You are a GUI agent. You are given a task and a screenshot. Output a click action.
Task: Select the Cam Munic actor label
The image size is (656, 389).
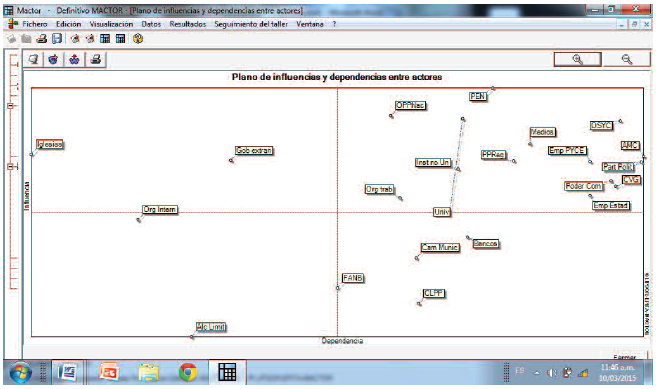click(440, 247)
